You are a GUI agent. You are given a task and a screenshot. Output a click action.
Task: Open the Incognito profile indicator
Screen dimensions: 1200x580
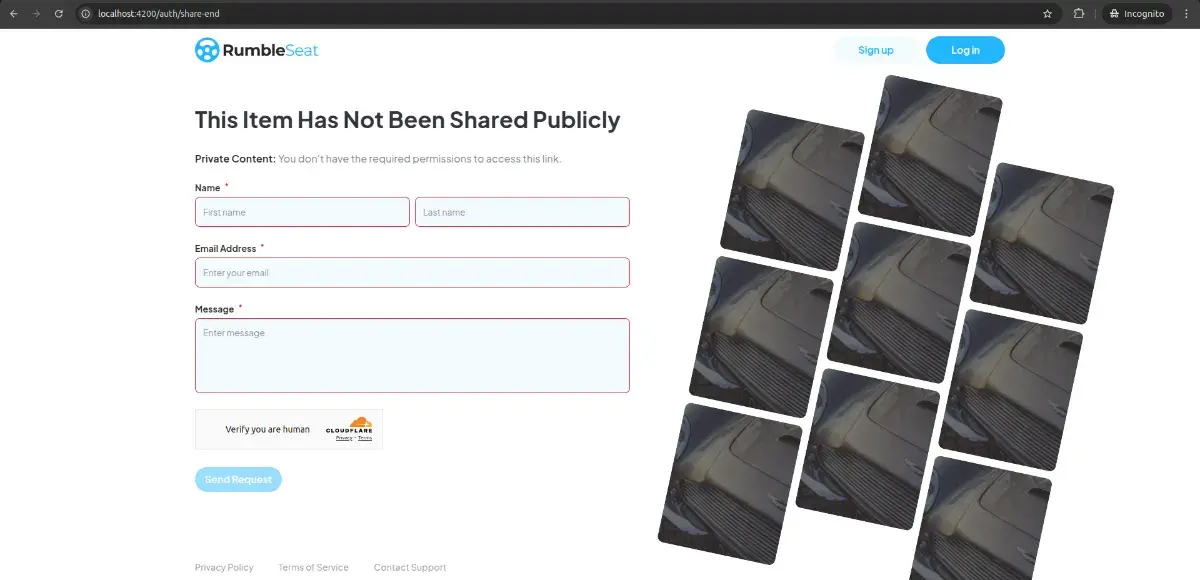tap(1135, 14)
